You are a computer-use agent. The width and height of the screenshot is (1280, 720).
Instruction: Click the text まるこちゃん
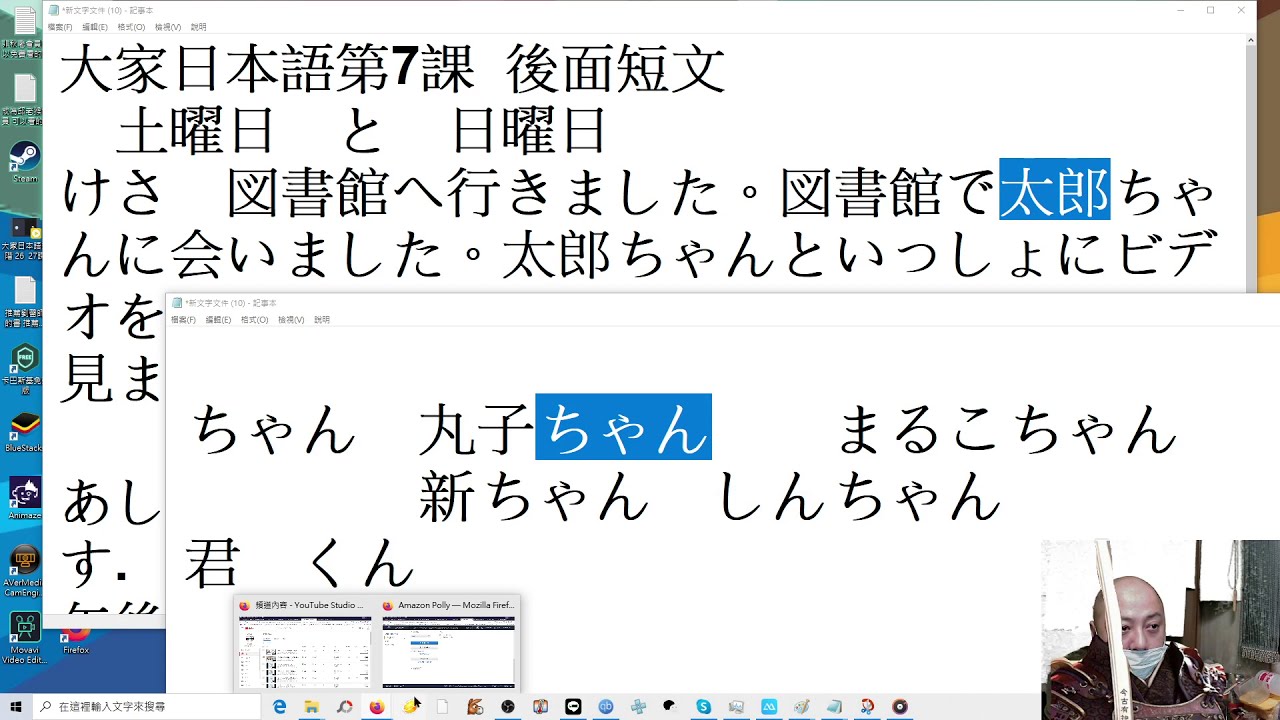(1007, 429)
